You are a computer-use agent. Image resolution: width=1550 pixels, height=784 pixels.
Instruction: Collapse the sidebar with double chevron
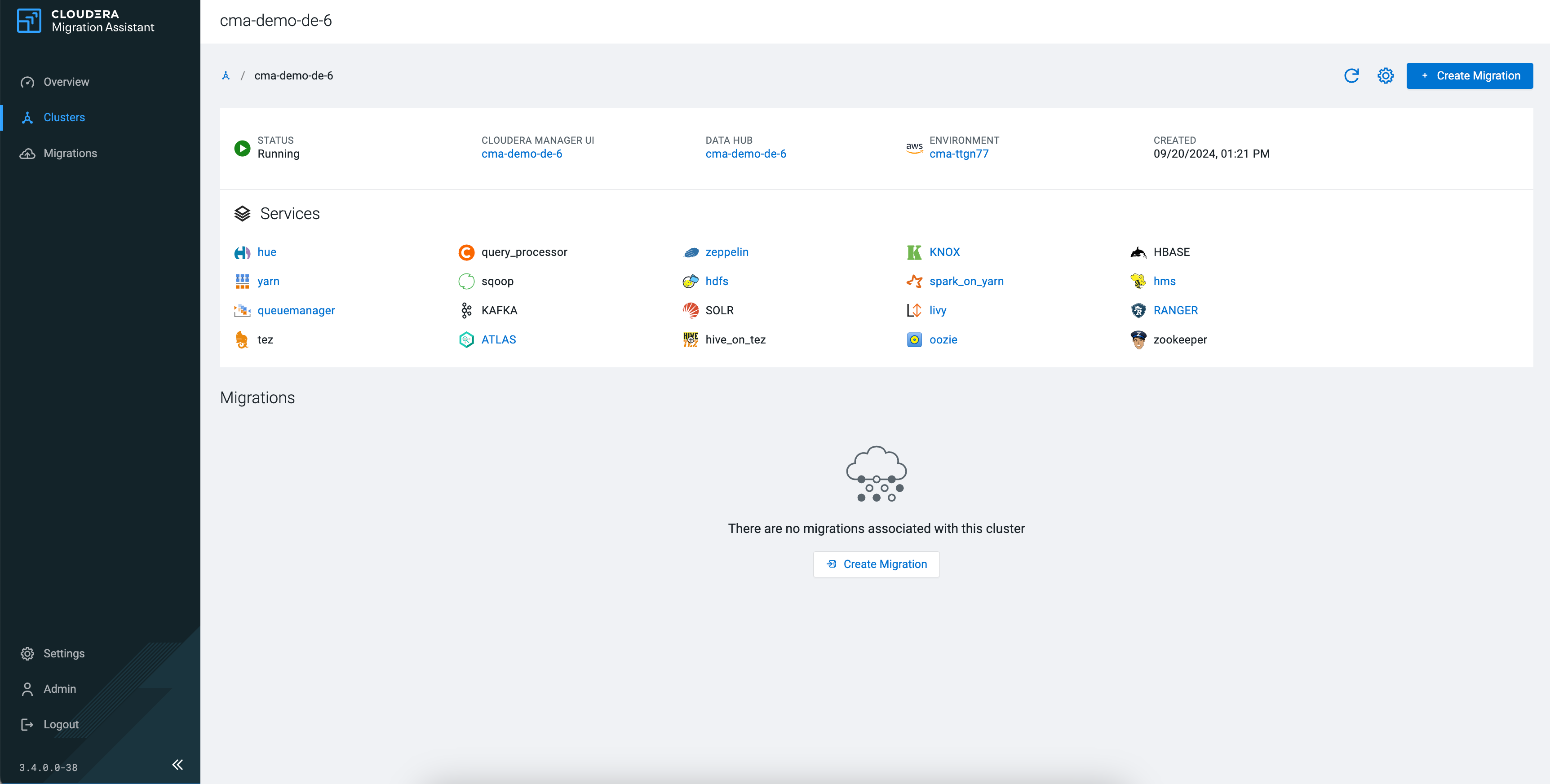point(177,764)
